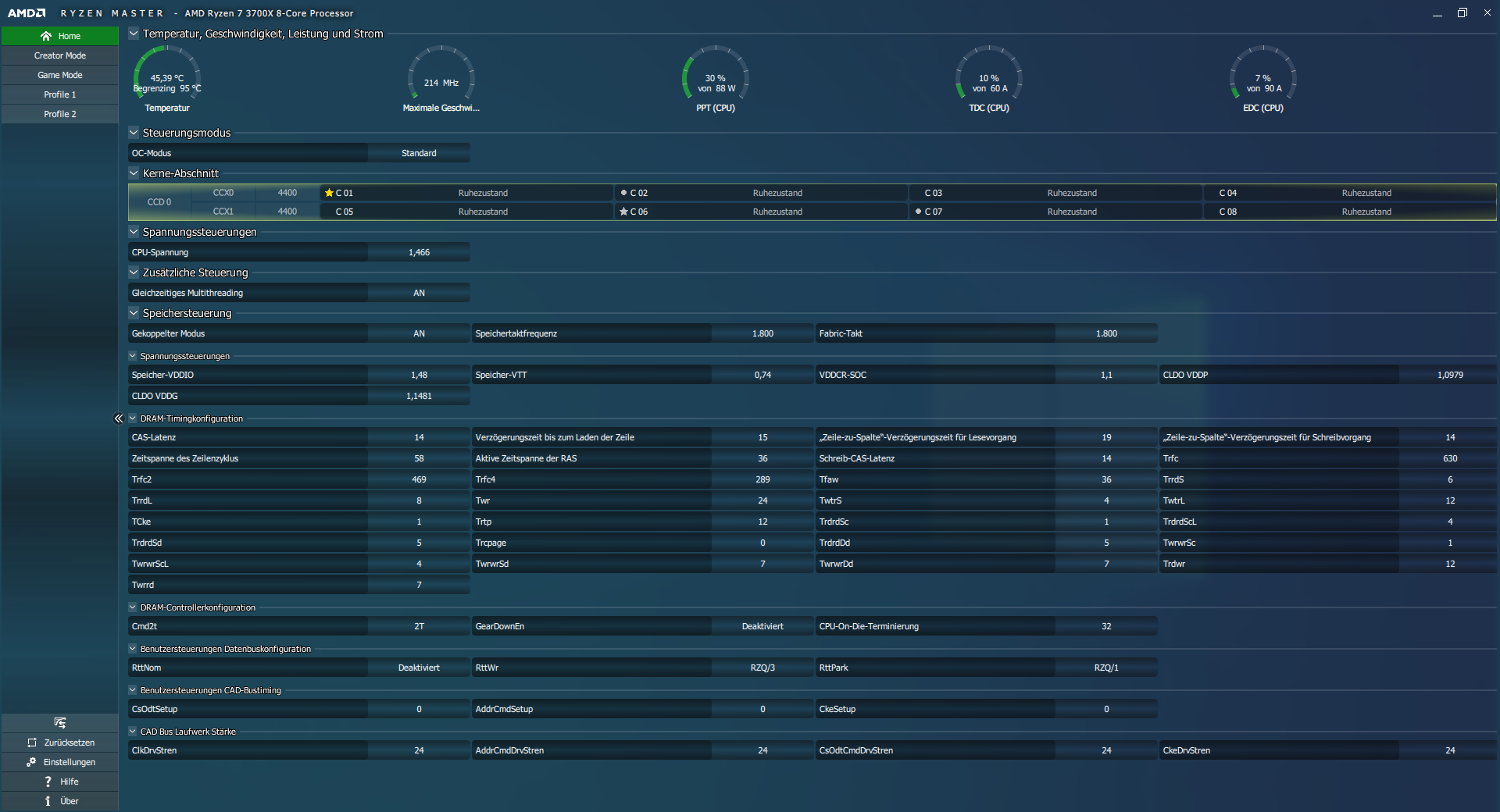Screen dimensions: 1500x812
Task: Click the pop-out view icon above Zurücksetzen
Action: pyautogui.click(x=60, y=722)
